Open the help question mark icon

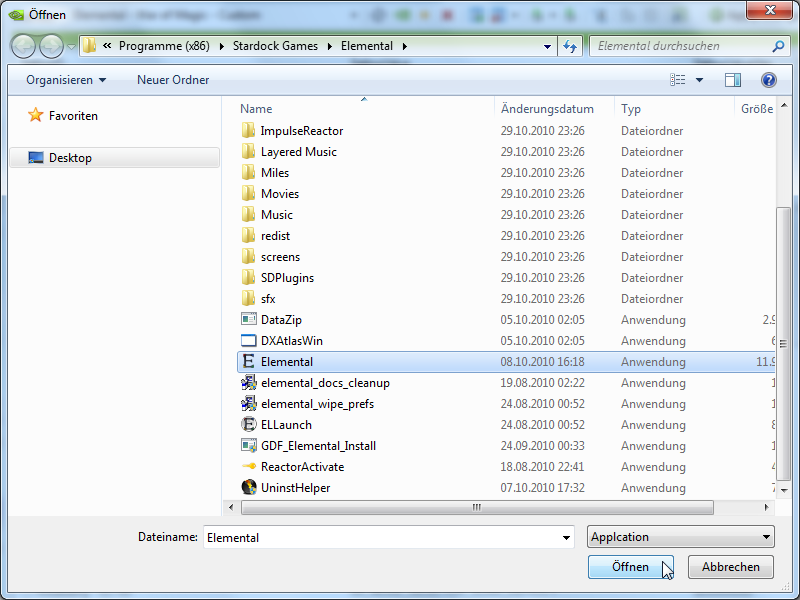point(768,80)
